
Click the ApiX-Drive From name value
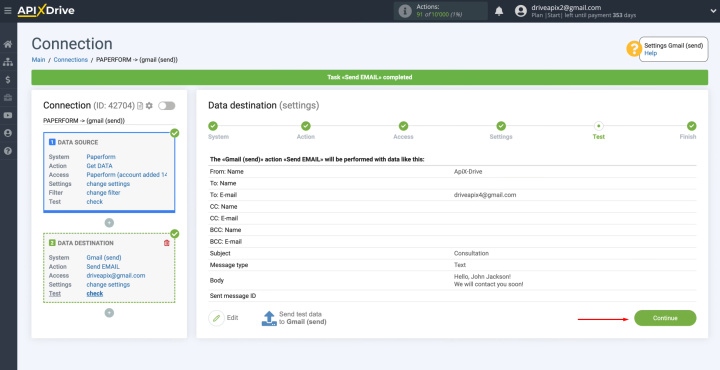coord(468,172)
